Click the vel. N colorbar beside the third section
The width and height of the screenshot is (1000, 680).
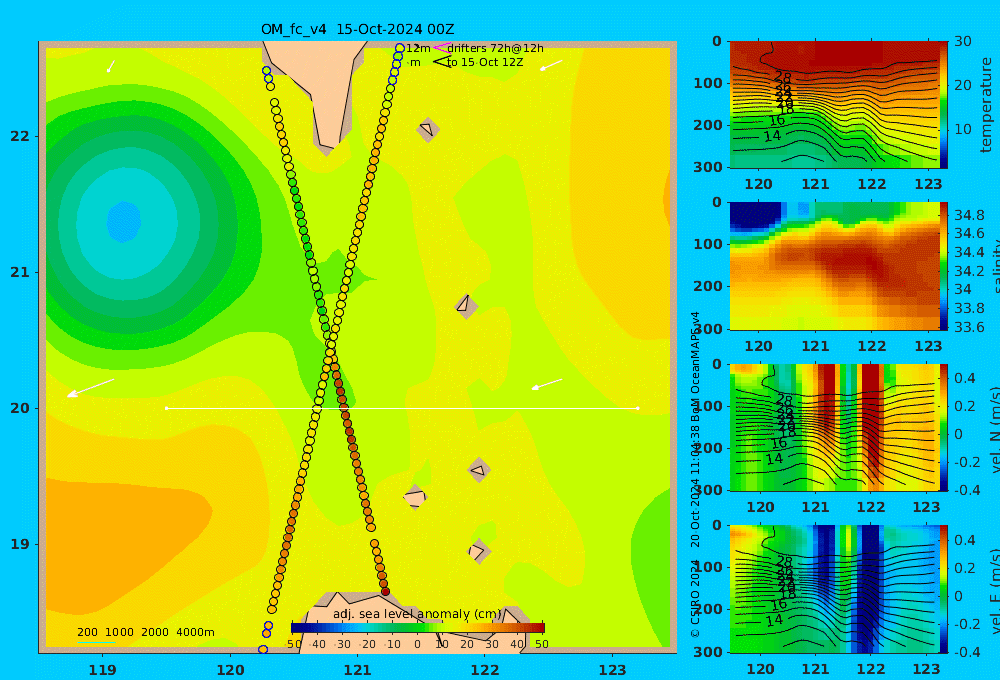coord(944,427)
